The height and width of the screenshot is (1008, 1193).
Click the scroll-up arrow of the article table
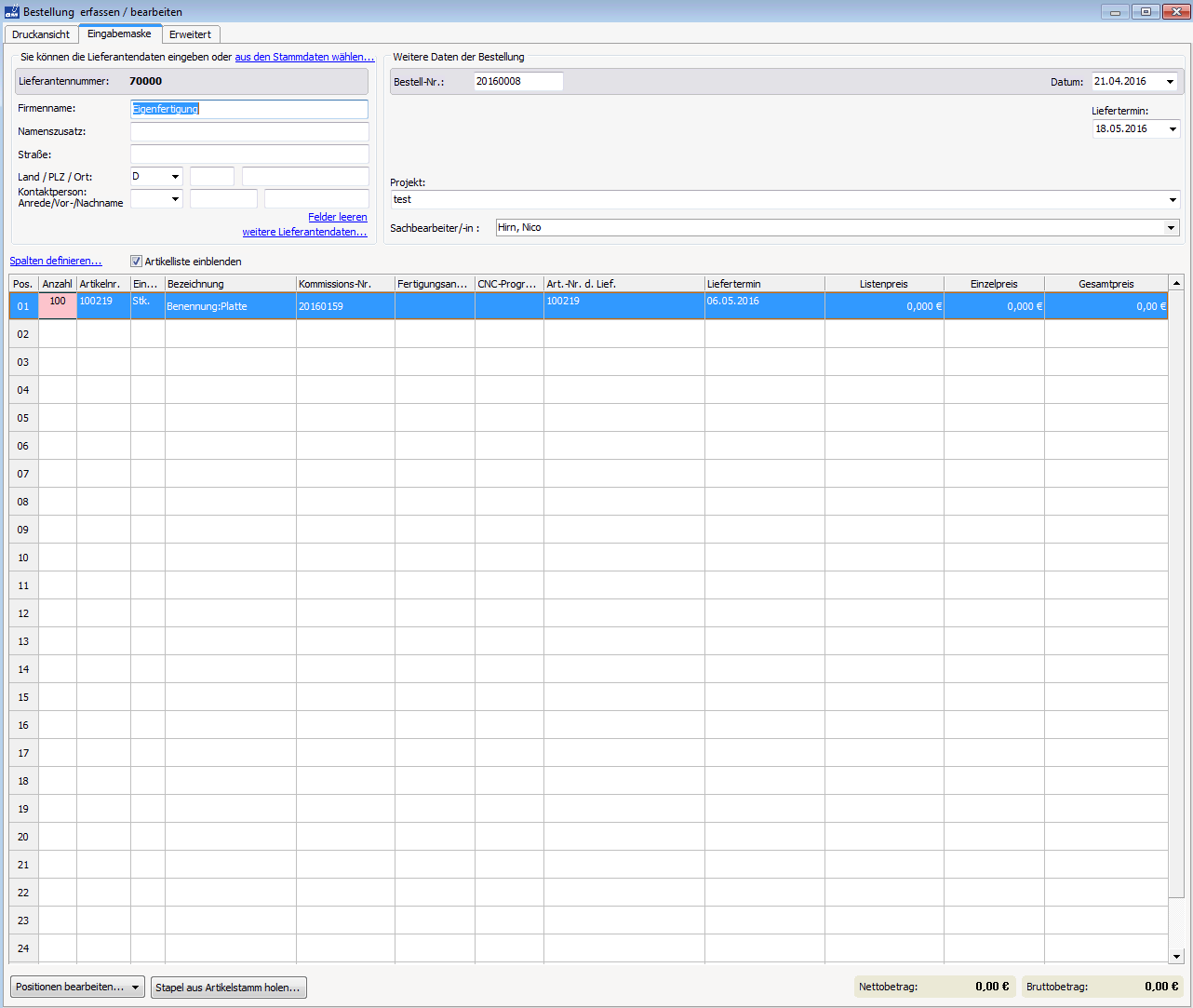coord(1176,283)
